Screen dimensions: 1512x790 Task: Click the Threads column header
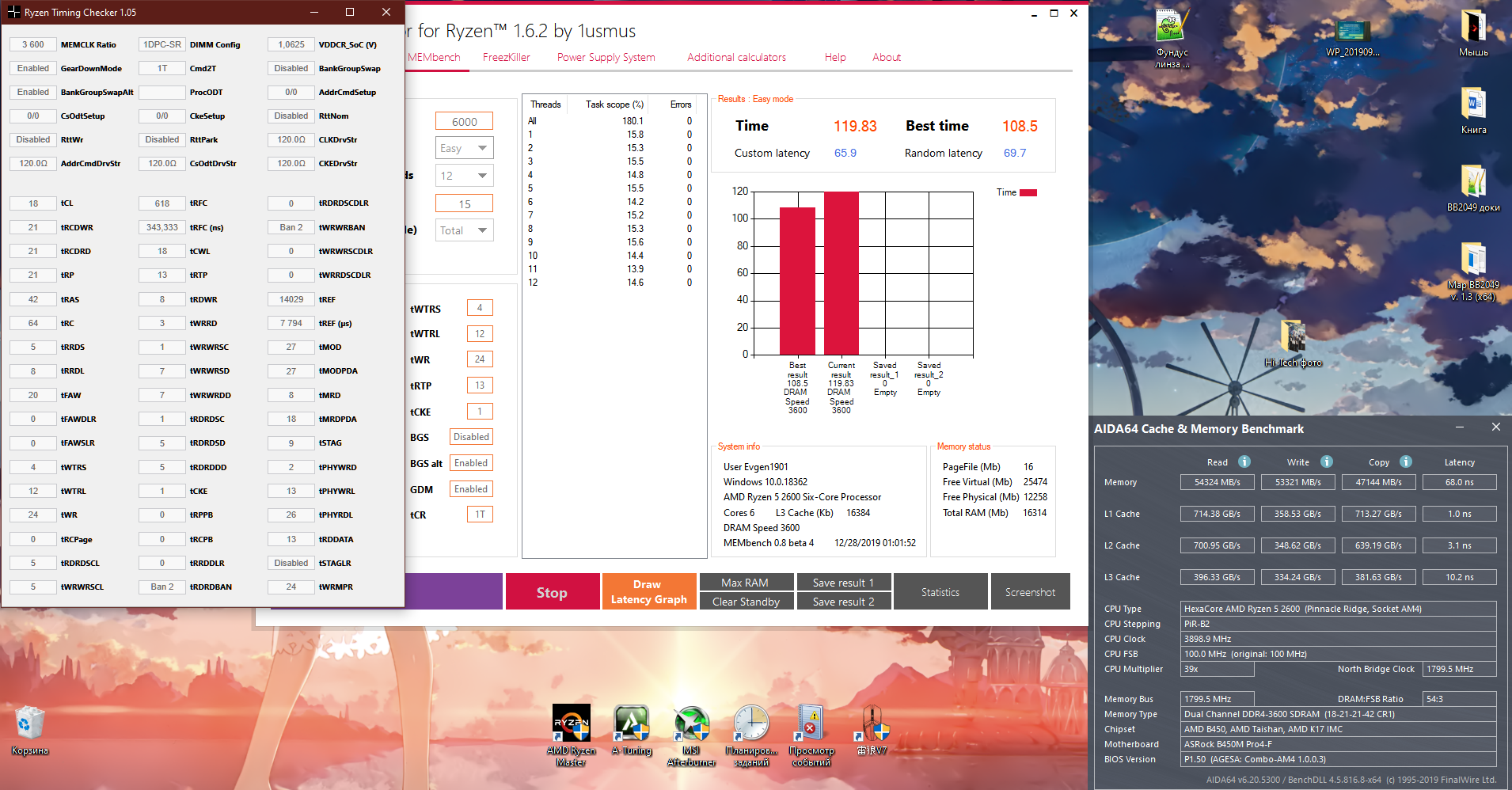545,104
